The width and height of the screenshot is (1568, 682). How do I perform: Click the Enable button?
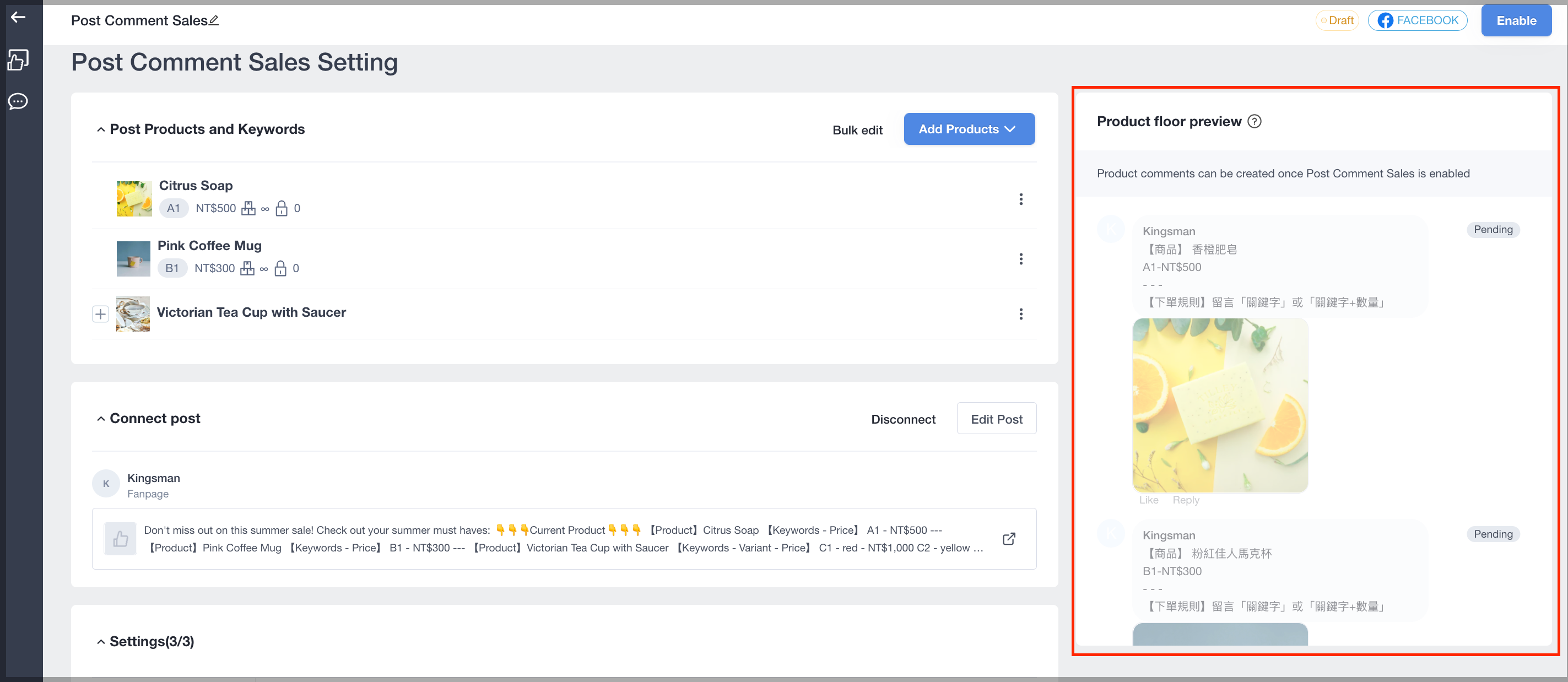click(x=1516, y=20)
